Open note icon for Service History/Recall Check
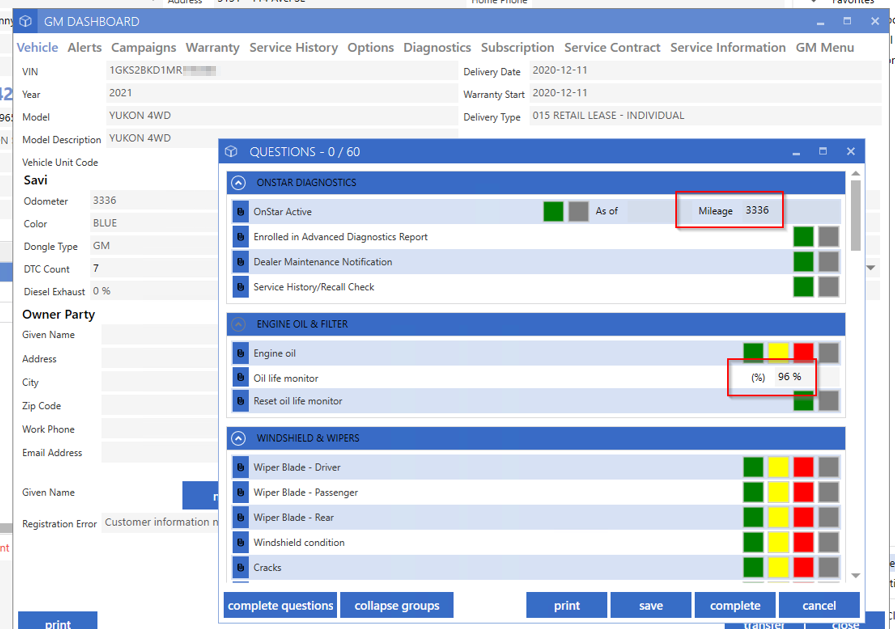The image size is (895, 629). click(240, 287)
